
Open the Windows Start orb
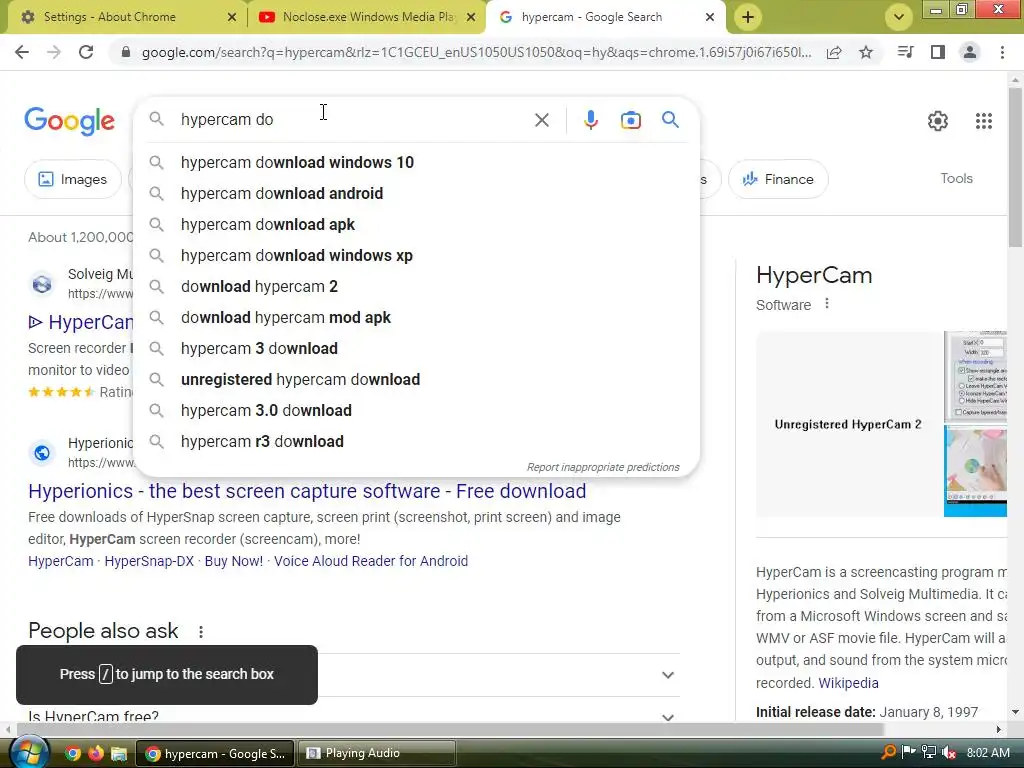[29, 753]
